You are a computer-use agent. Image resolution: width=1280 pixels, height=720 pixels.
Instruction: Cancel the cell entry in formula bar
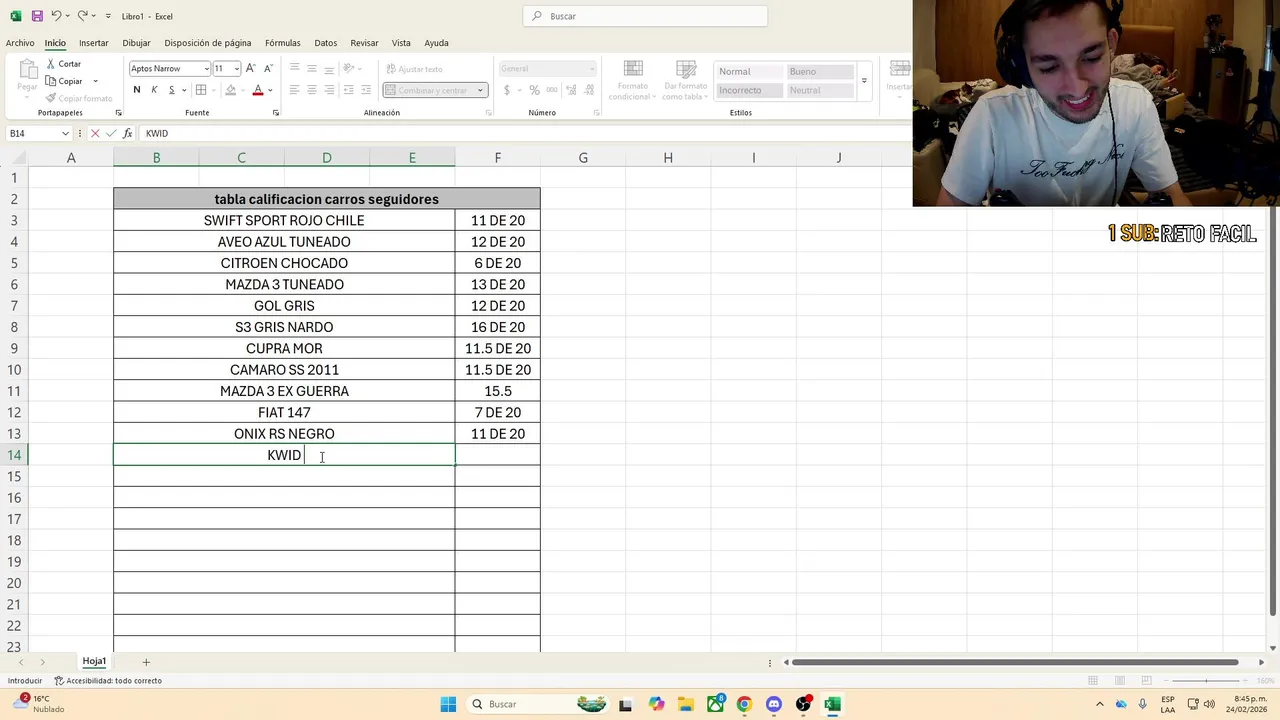[95, 133]
